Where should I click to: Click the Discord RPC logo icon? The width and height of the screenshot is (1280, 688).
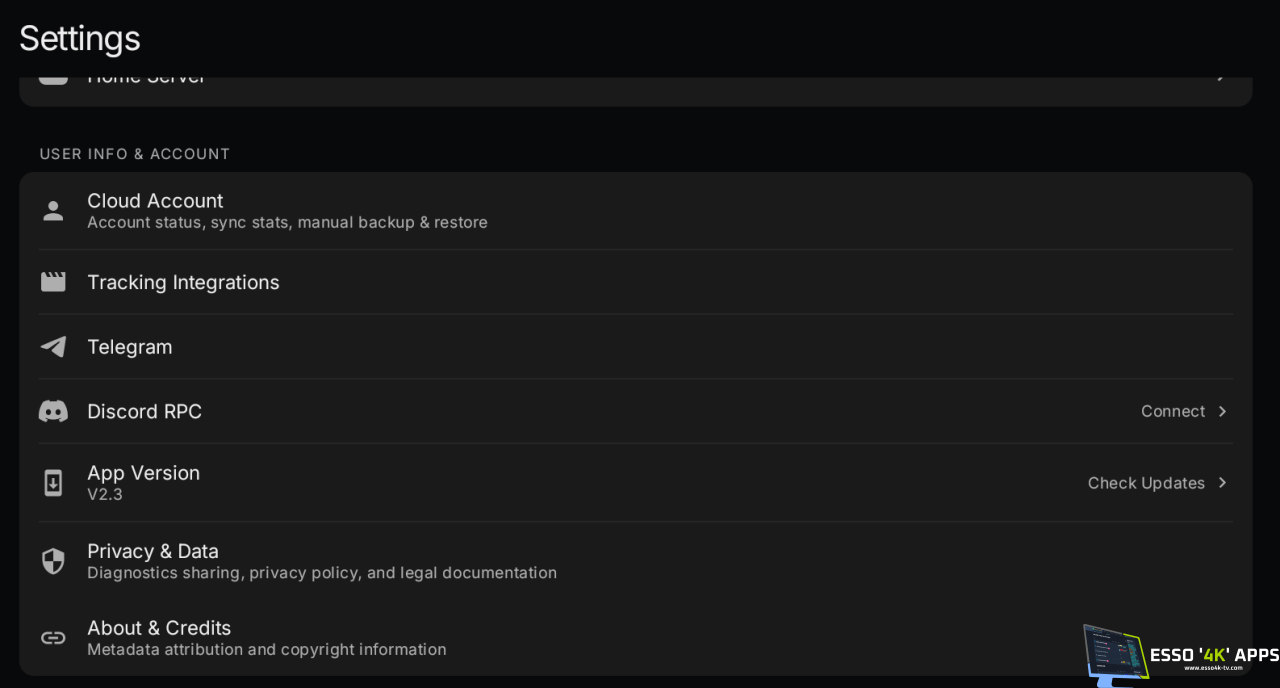click(53, 411)
